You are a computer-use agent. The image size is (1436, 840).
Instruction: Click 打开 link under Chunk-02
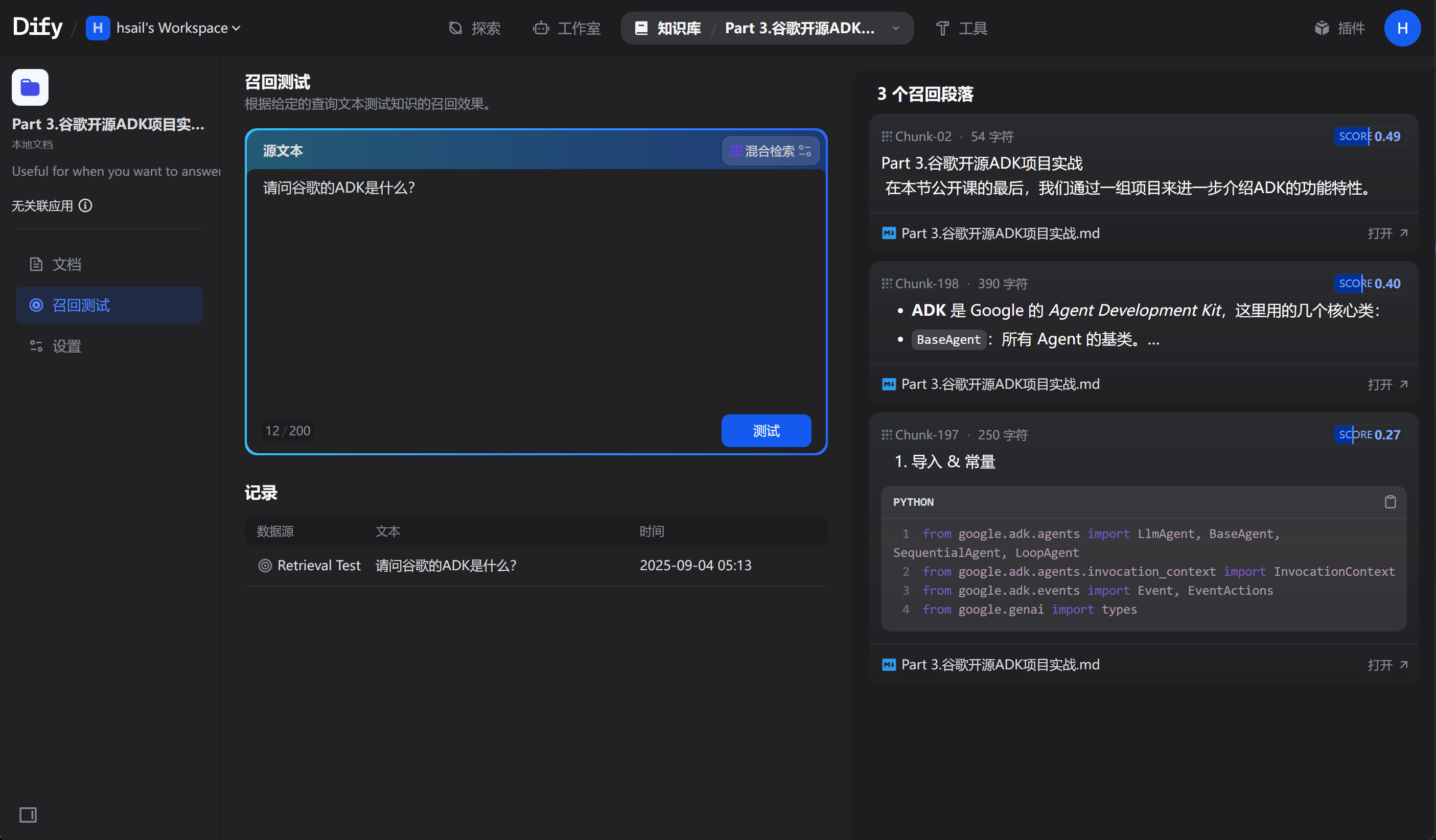pyautogui.click(x=1387, y=234)
